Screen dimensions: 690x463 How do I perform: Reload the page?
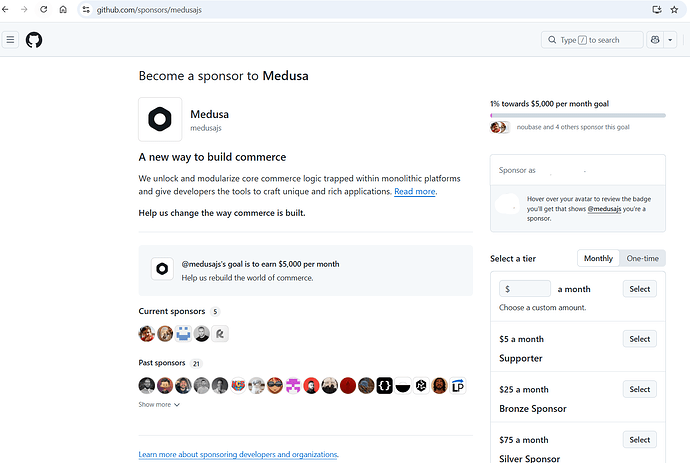point(43,9)
